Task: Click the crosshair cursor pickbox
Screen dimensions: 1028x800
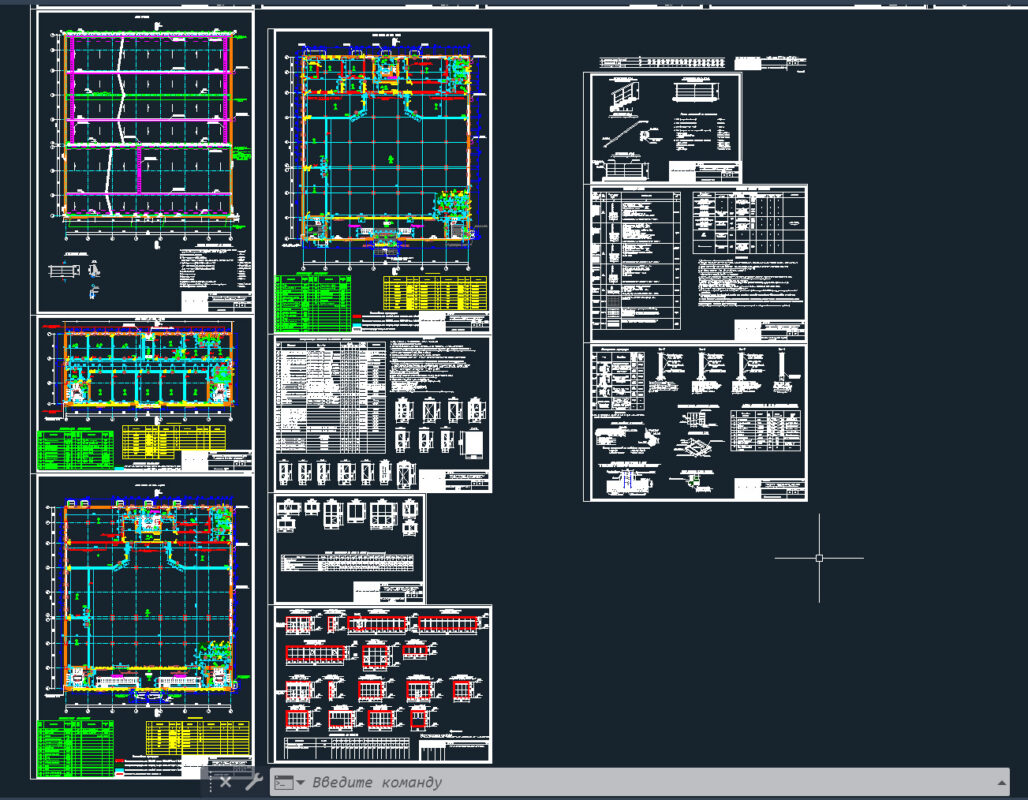Action: click(x=819, y=558)
